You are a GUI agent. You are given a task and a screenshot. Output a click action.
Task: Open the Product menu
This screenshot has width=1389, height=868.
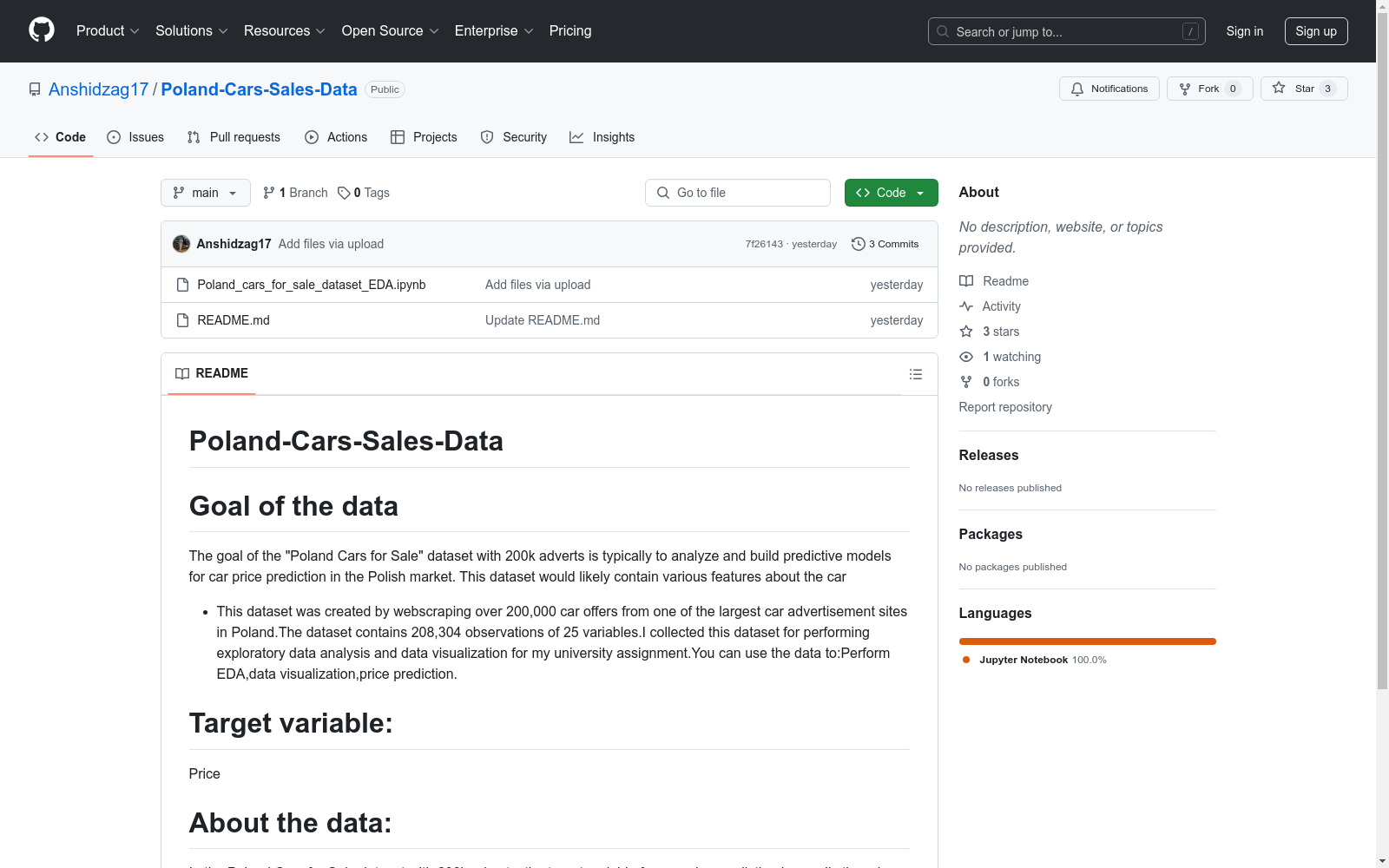(108, 31)
